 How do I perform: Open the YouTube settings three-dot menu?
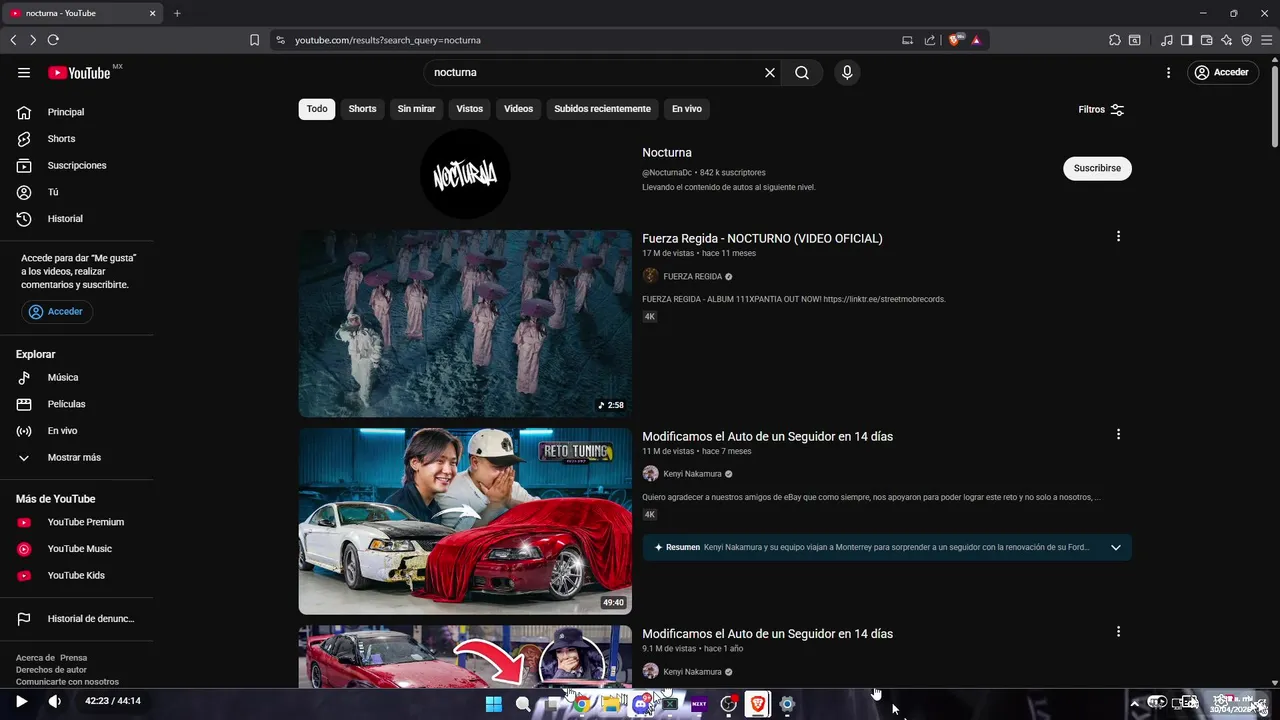pos(1168,73)
